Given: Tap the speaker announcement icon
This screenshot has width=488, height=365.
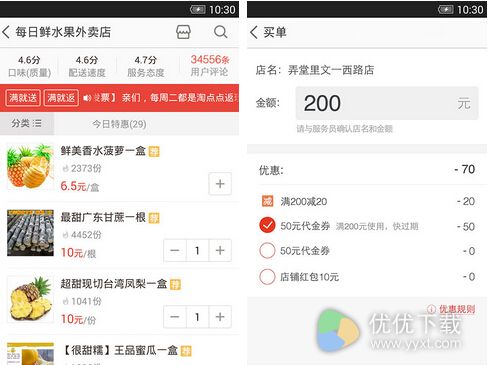Looking at the screenshot, I should (x=87, y=98).
